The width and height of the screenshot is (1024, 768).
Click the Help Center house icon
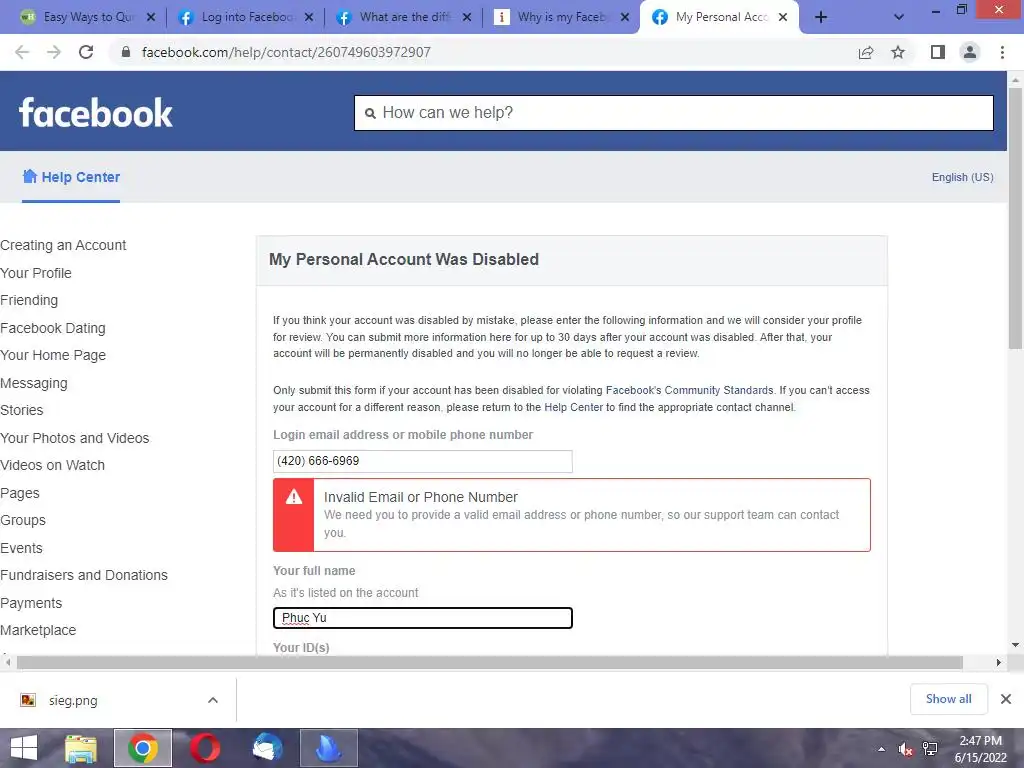pyautogui.click(x=29, y=176)
